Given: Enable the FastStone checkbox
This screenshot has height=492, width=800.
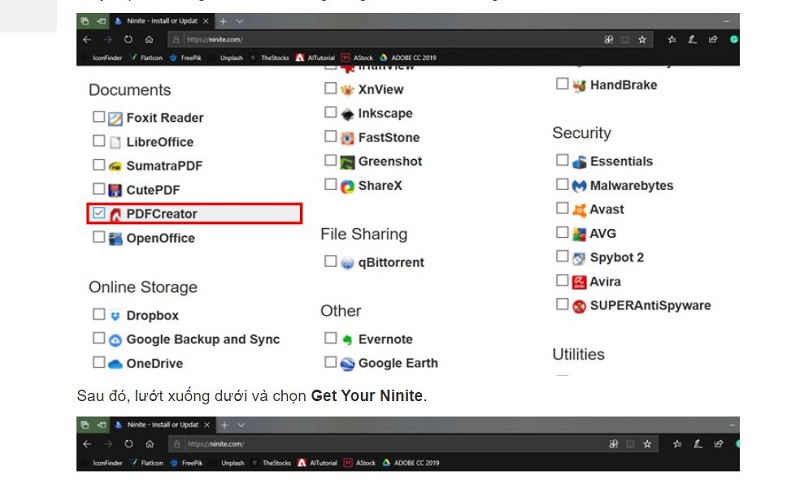Looking at the screenshot, I should coord(331,136).
